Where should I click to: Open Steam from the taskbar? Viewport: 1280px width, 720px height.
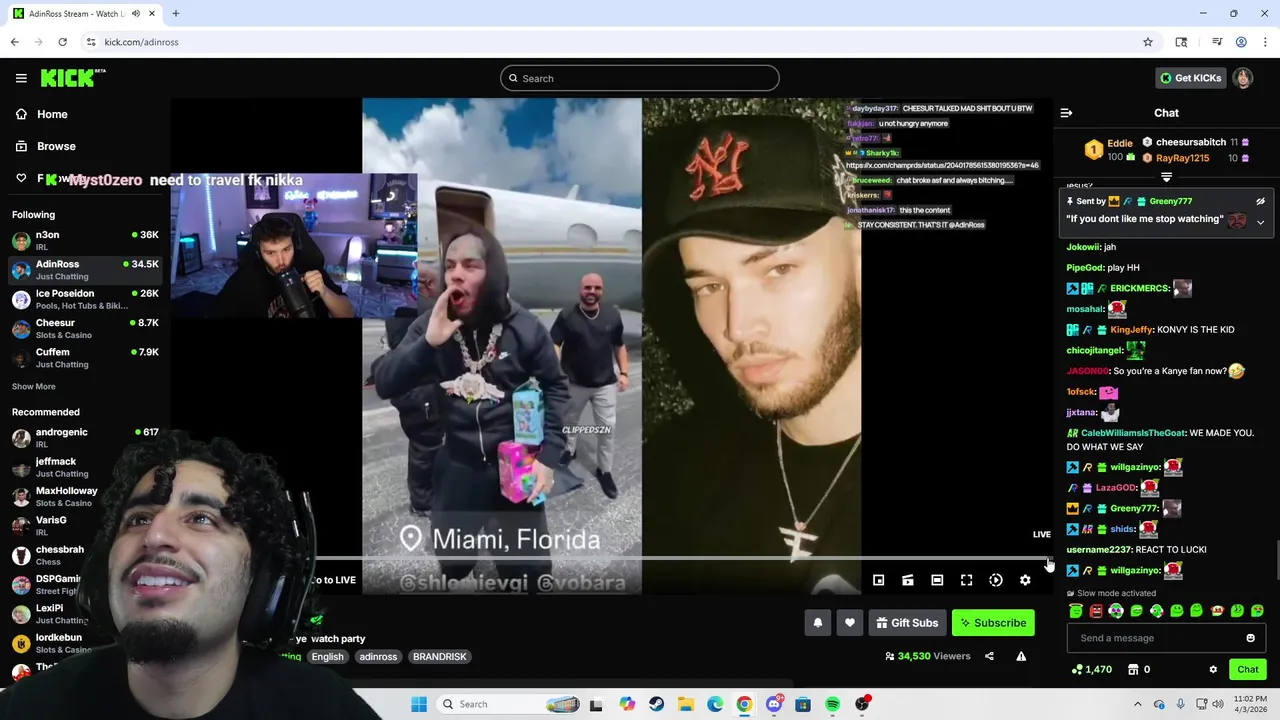tap(656, 704)
